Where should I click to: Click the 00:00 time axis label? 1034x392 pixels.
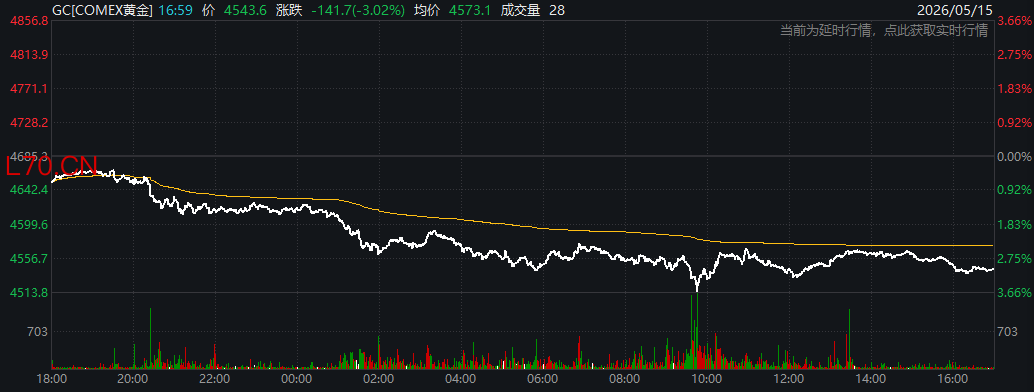click(x=297, y=379)
